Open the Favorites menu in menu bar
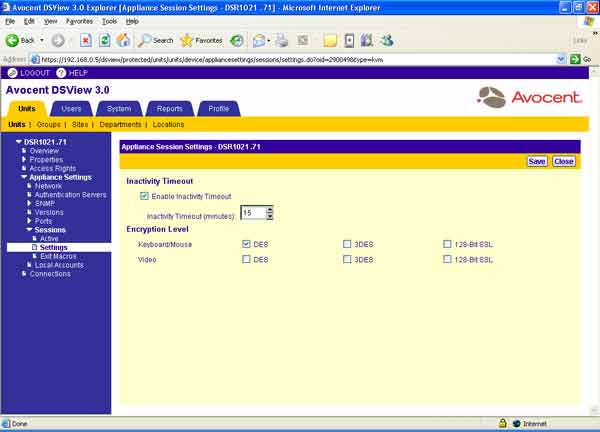 pos(79,20)
